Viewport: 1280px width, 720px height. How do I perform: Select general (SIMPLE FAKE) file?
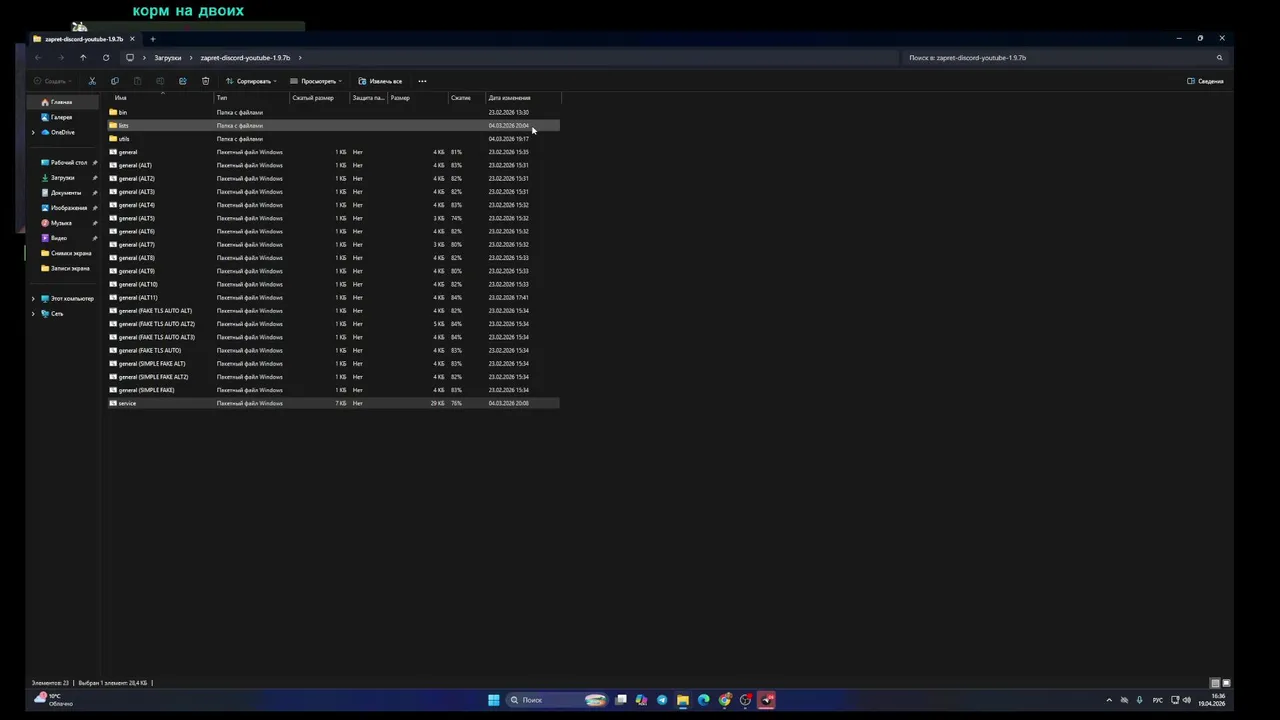pos(333,390)
